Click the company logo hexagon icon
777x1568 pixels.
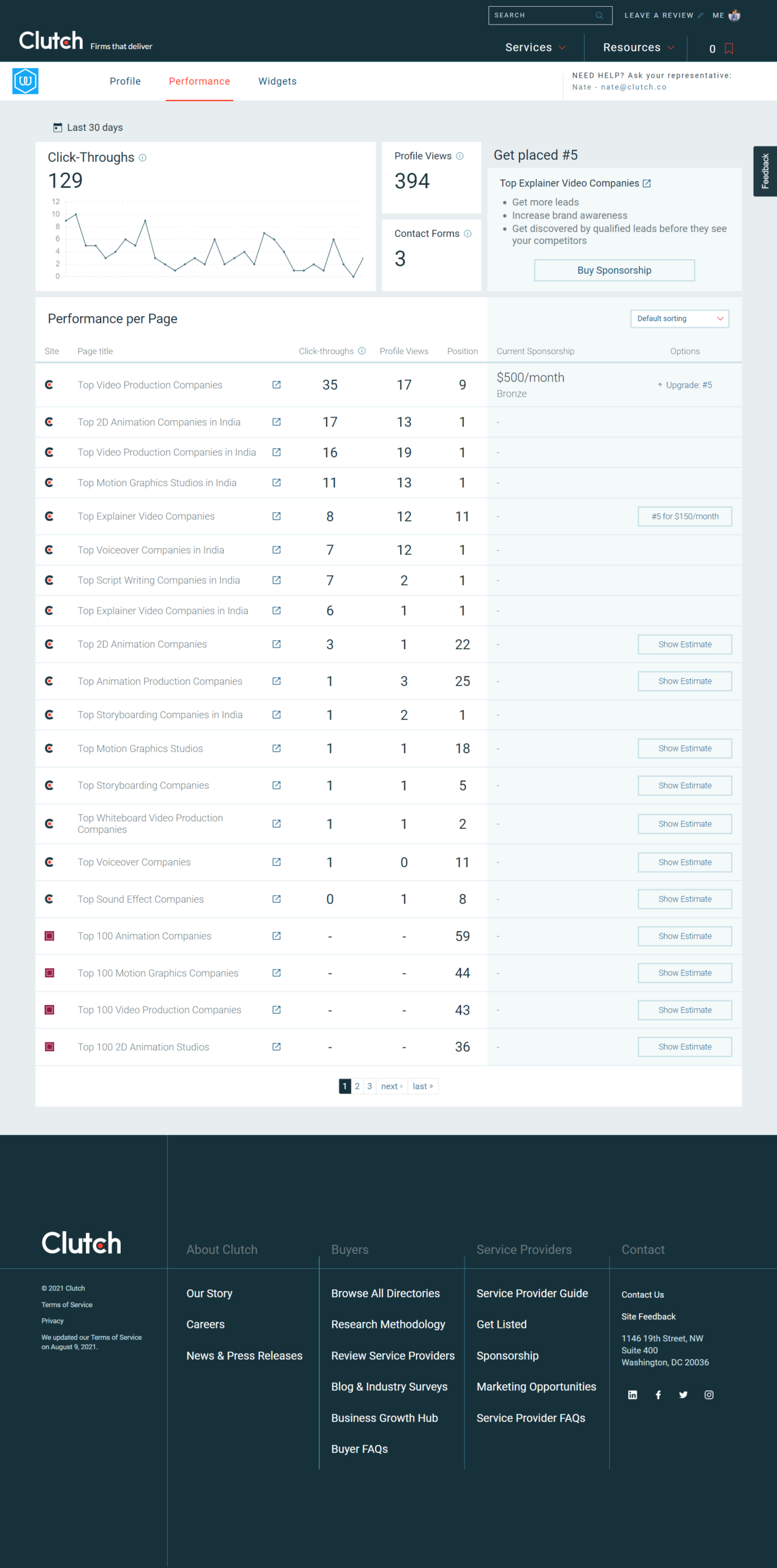pyautogui.click(x=25, y=81)
